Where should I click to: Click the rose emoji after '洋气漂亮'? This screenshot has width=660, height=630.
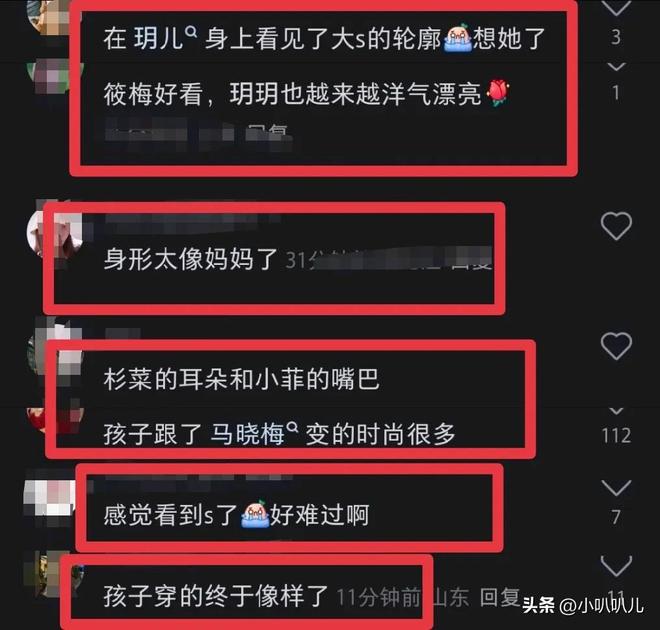tap(498, 93)
